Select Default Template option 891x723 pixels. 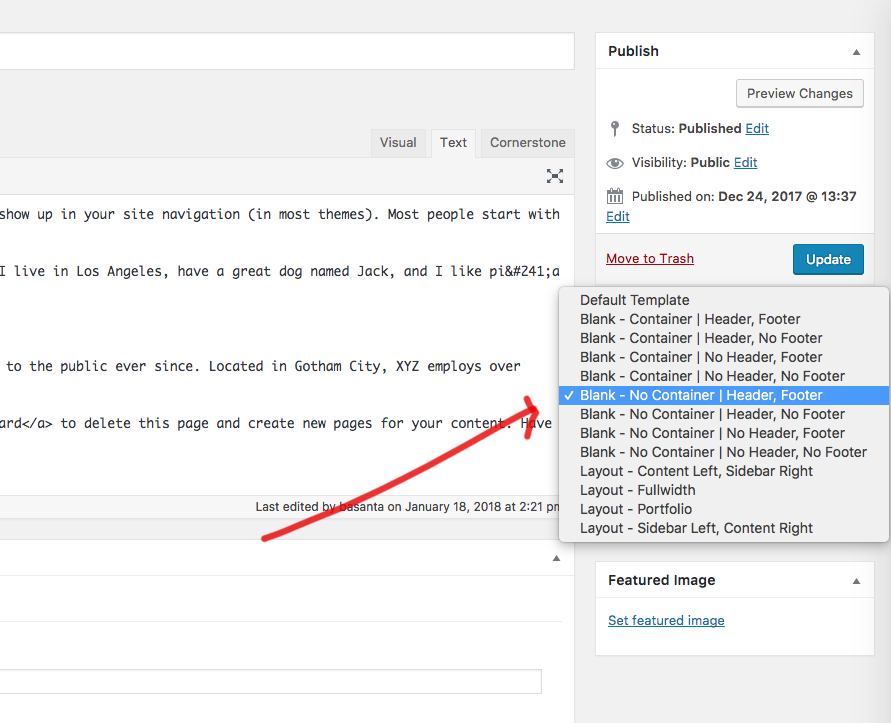click(634, 300)
